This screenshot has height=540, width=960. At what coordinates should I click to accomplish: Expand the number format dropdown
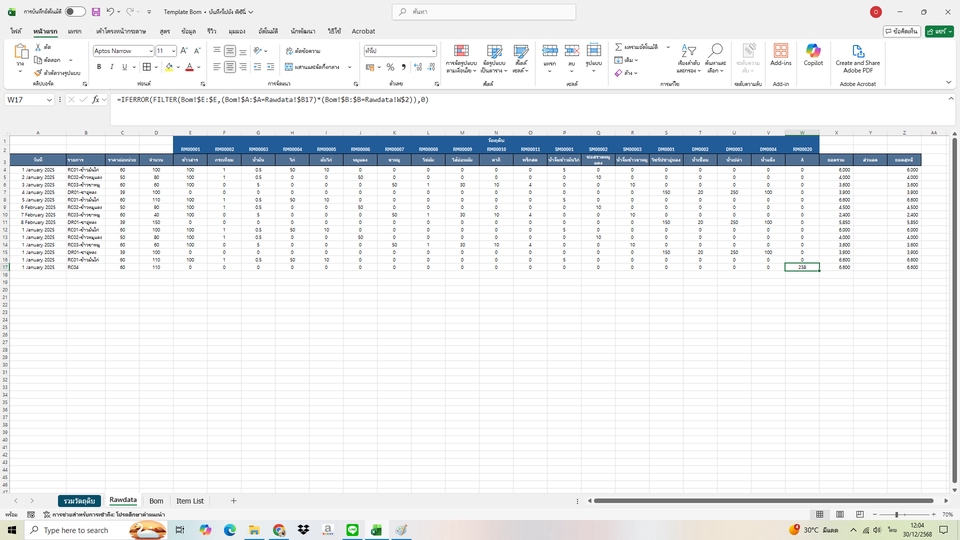point(433,51)
